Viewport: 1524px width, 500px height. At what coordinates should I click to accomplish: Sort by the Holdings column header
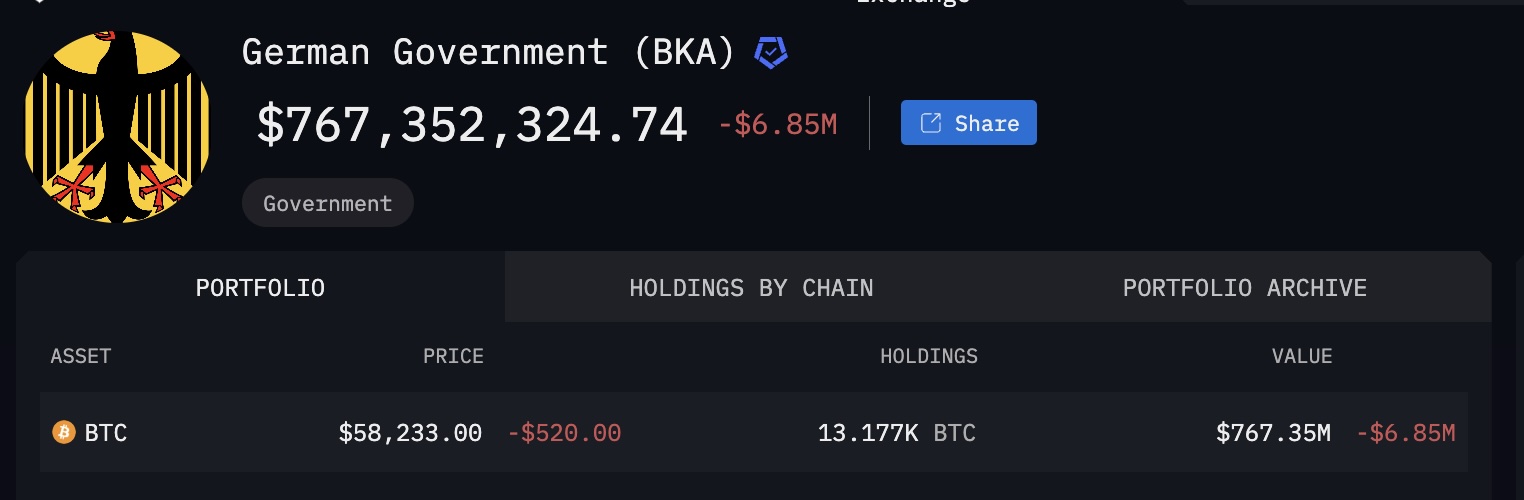pyautogui.click(x=929, y=356)
